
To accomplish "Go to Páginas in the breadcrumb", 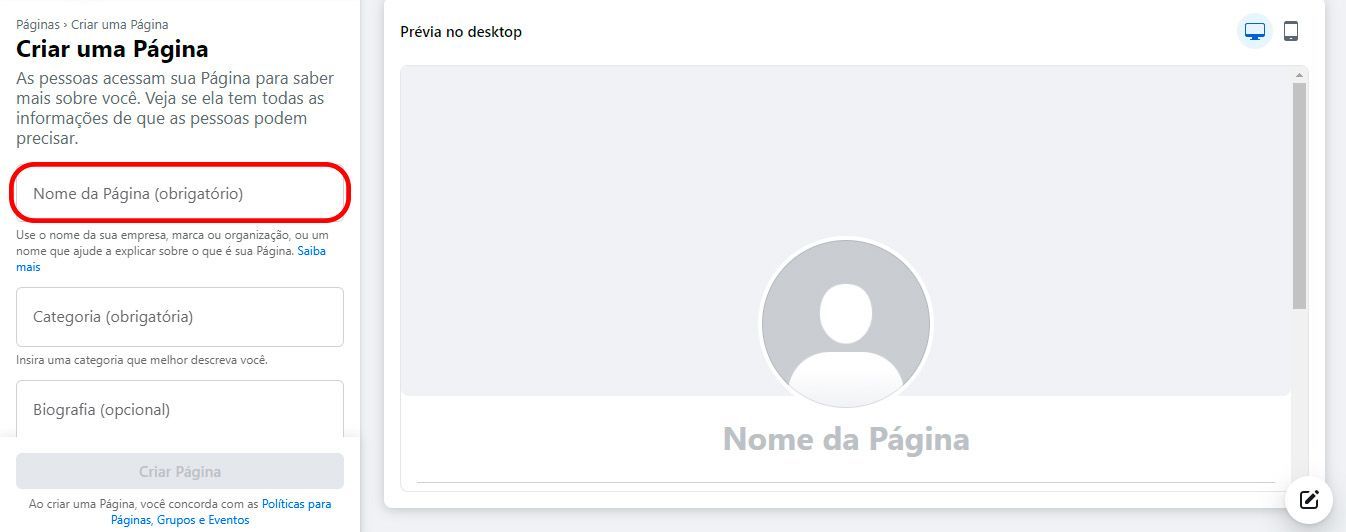I will 38,24.
